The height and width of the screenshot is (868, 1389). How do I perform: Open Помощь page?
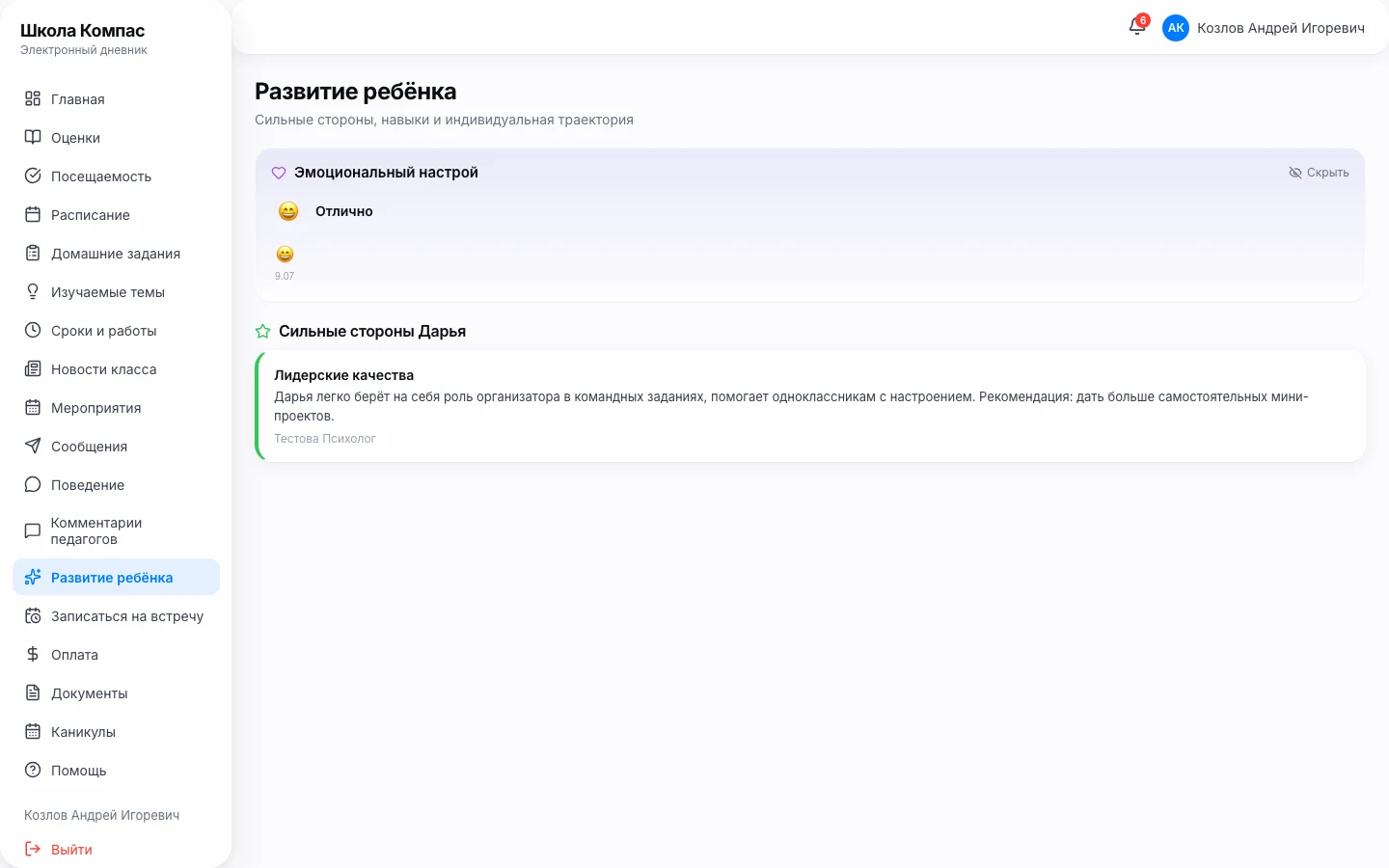tap(116, 770)
